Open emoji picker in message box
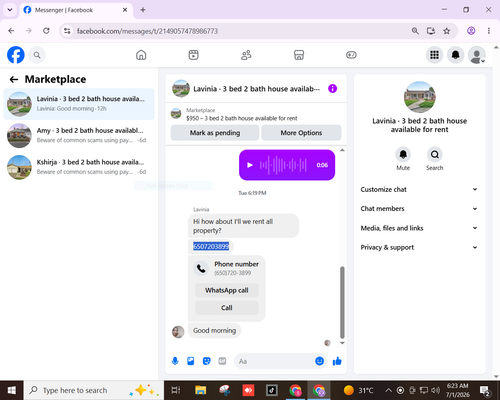500x400 pixels. point(319,361)
